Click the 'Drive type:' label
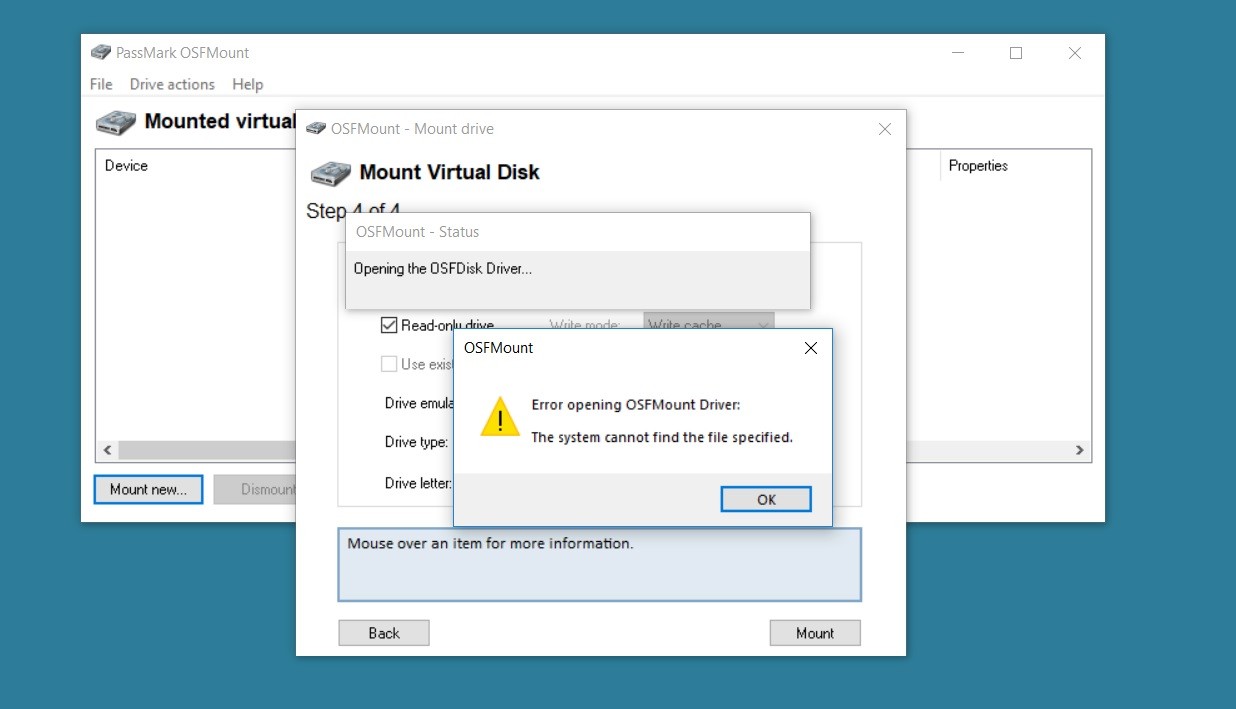Image resolution: width=1236 pixels, height=709 pixels. click(x=416, y=442)
